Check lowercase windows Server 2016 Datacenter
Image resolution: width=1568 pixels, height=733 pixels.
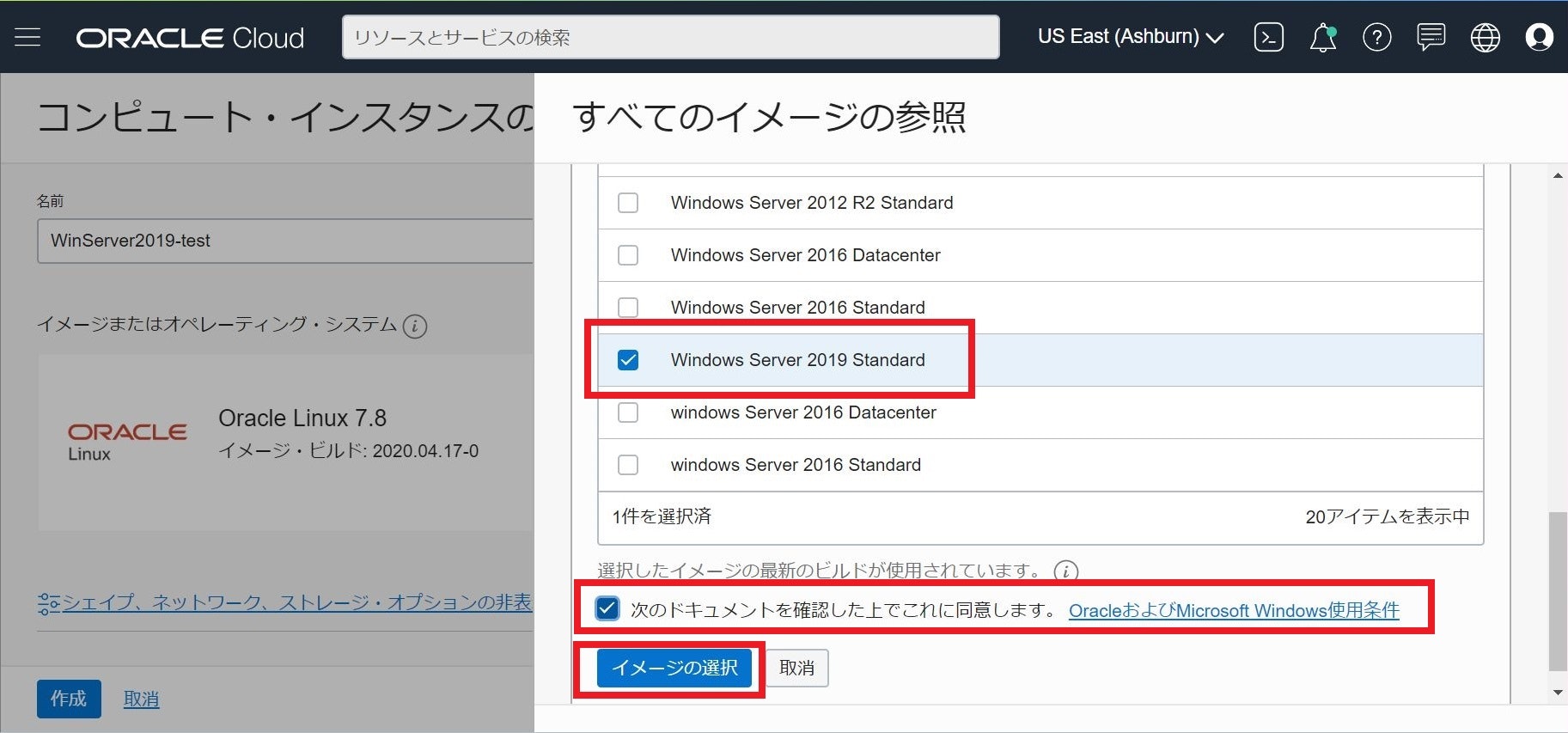coord(628,412)
